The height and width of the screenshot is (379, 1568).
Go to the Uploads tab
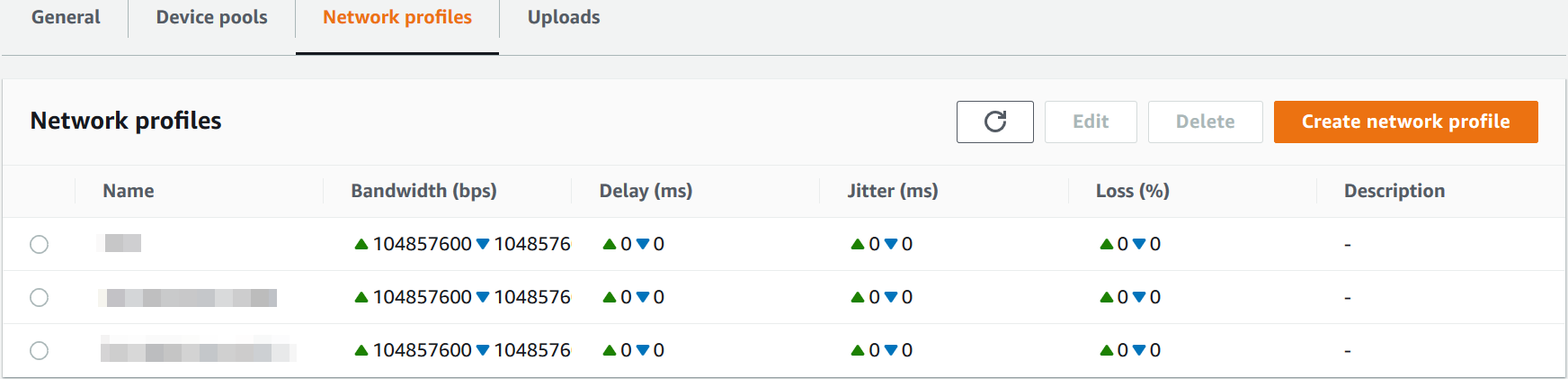[564, 18]
